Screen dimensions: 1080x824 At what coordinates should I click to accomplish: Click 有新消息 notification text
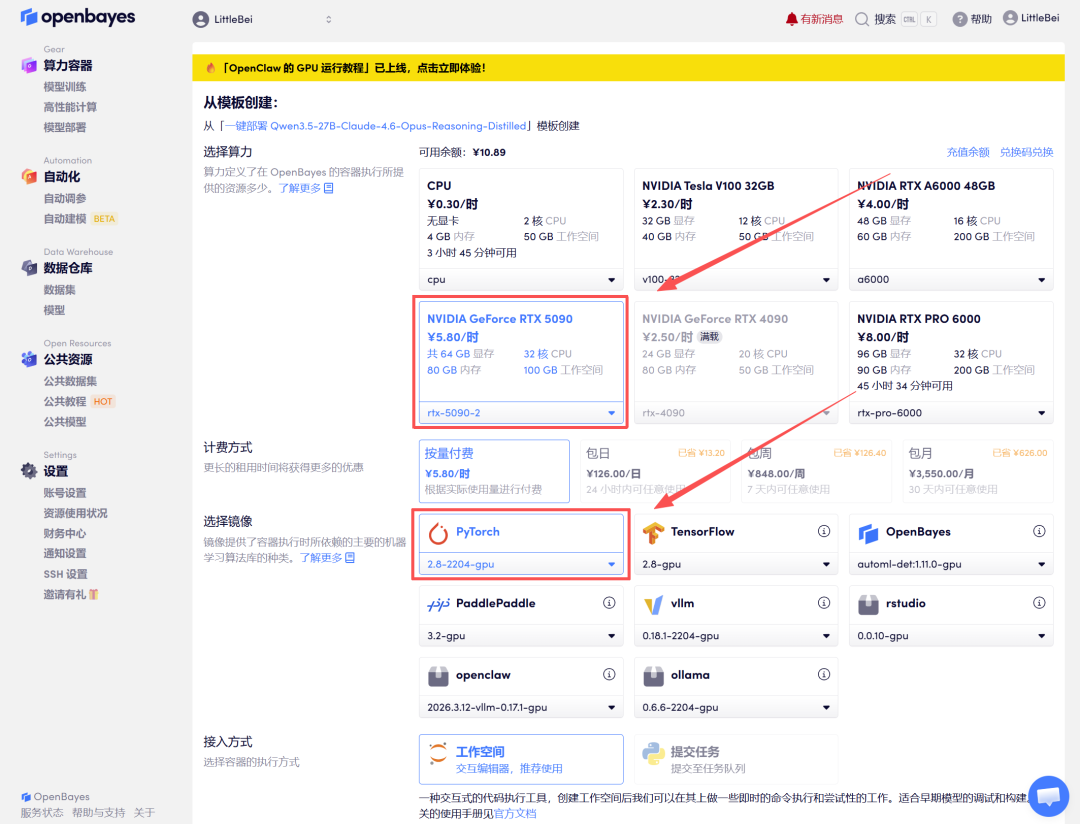click(822, 19)
